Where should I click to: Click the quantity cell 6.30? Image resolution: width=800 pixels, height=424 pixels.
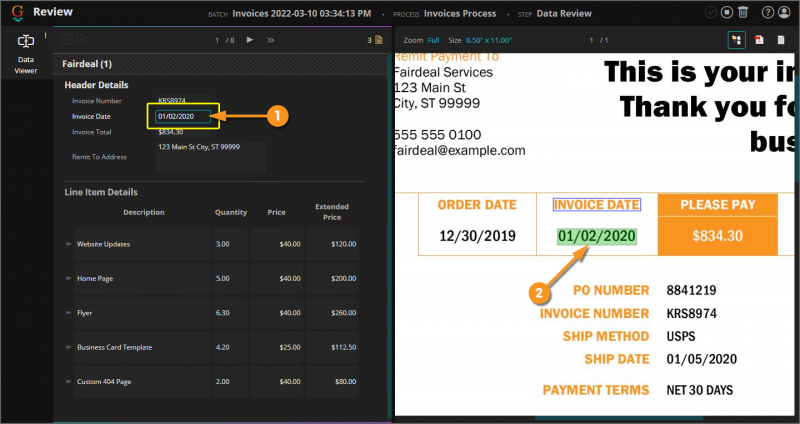click(x=231, y=313)
